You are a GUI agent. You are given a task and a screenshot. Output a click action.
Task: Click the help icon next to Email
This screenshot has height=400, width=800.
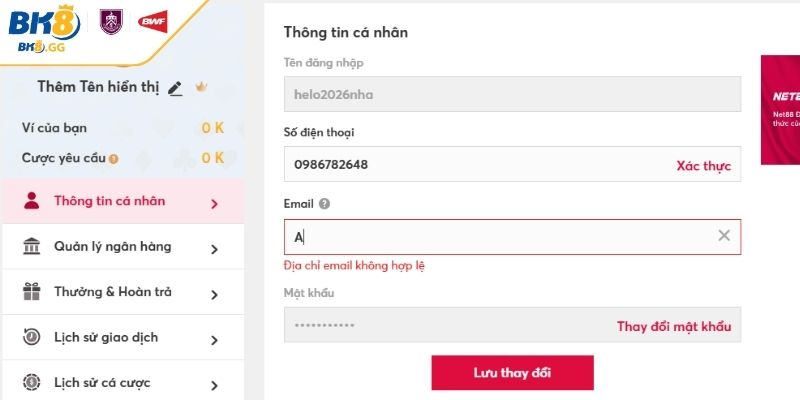tap(324, 204)
